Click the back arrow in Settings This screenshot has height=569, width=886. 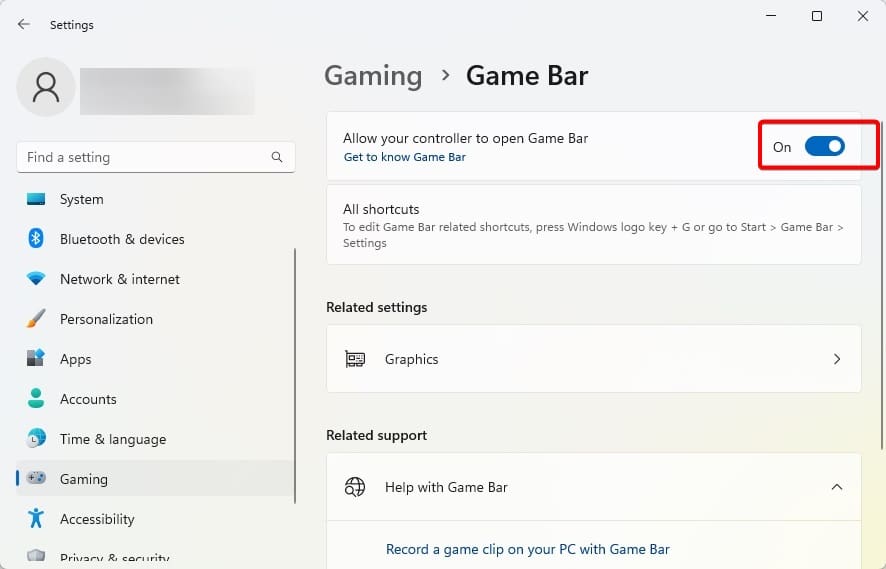point(23,24)
